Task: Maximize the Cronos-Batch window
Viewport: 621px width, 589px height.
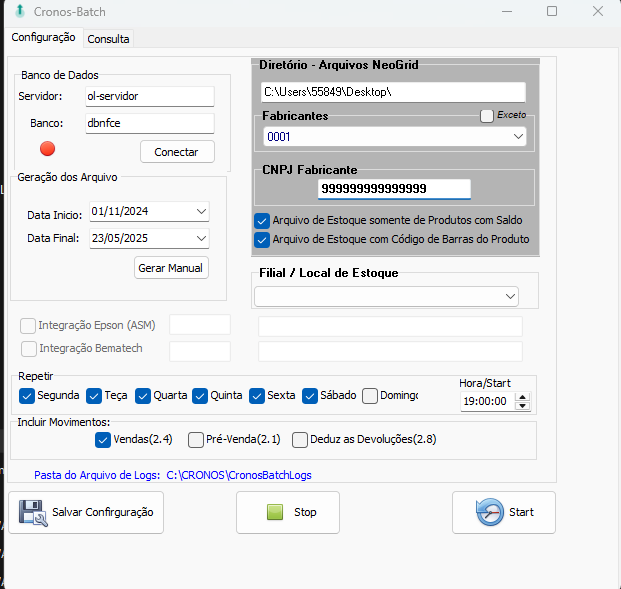Action: coord(552,11)
